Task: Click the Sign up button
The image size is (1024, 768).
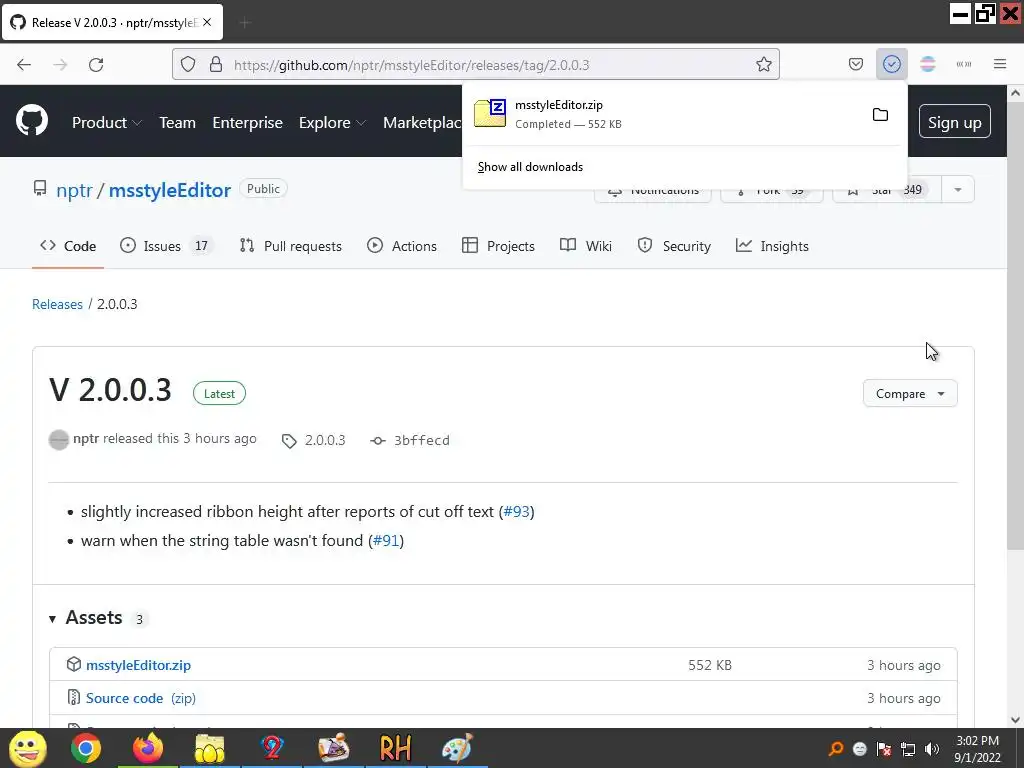Action: click(x=954, y=122)
